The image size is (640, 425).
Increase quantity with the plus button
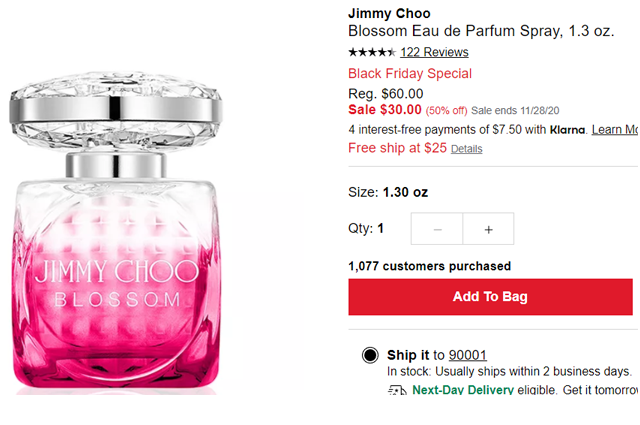pyautogui.click(x=488, y=229)
